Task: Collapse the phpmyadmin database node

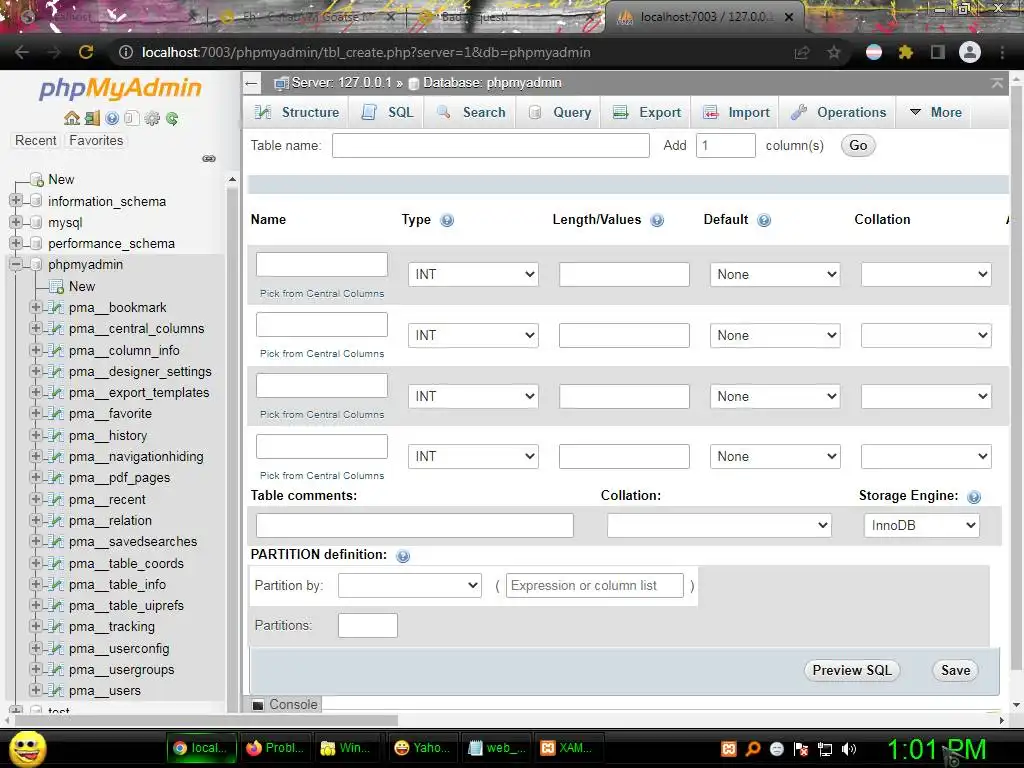Action: coord(16,264)
